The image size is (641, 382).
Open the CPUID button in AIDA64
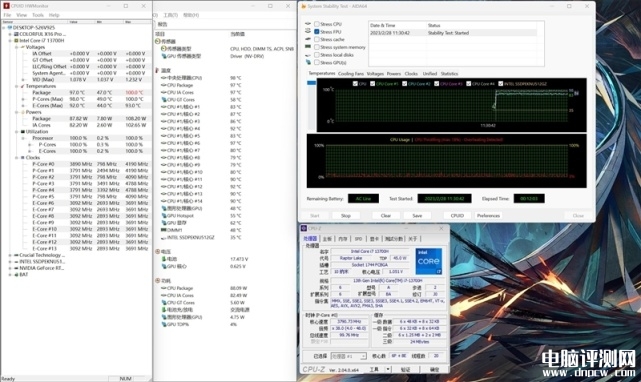[x=457, y=216]
